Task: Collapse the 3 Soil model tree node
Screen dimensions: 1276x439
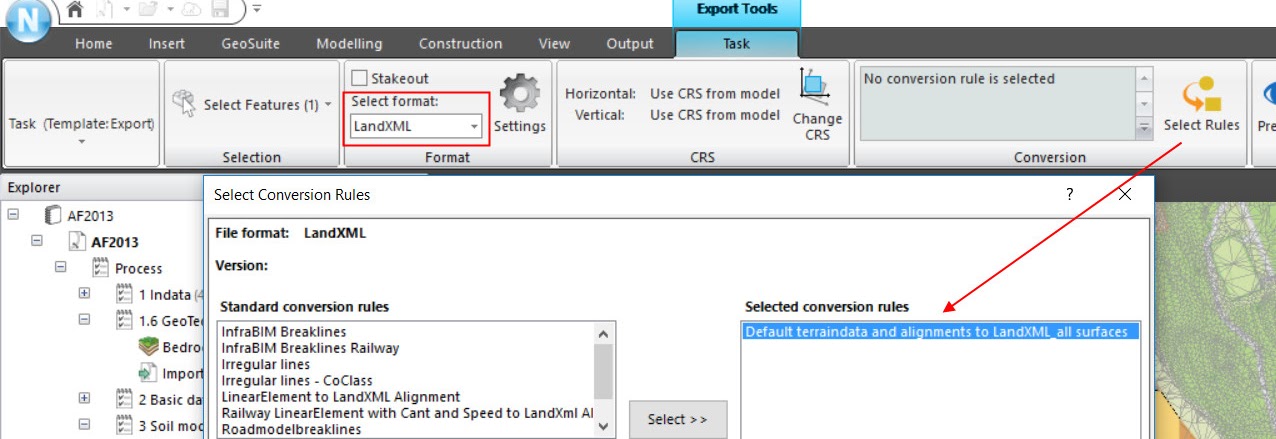Action: click(84, 424)
